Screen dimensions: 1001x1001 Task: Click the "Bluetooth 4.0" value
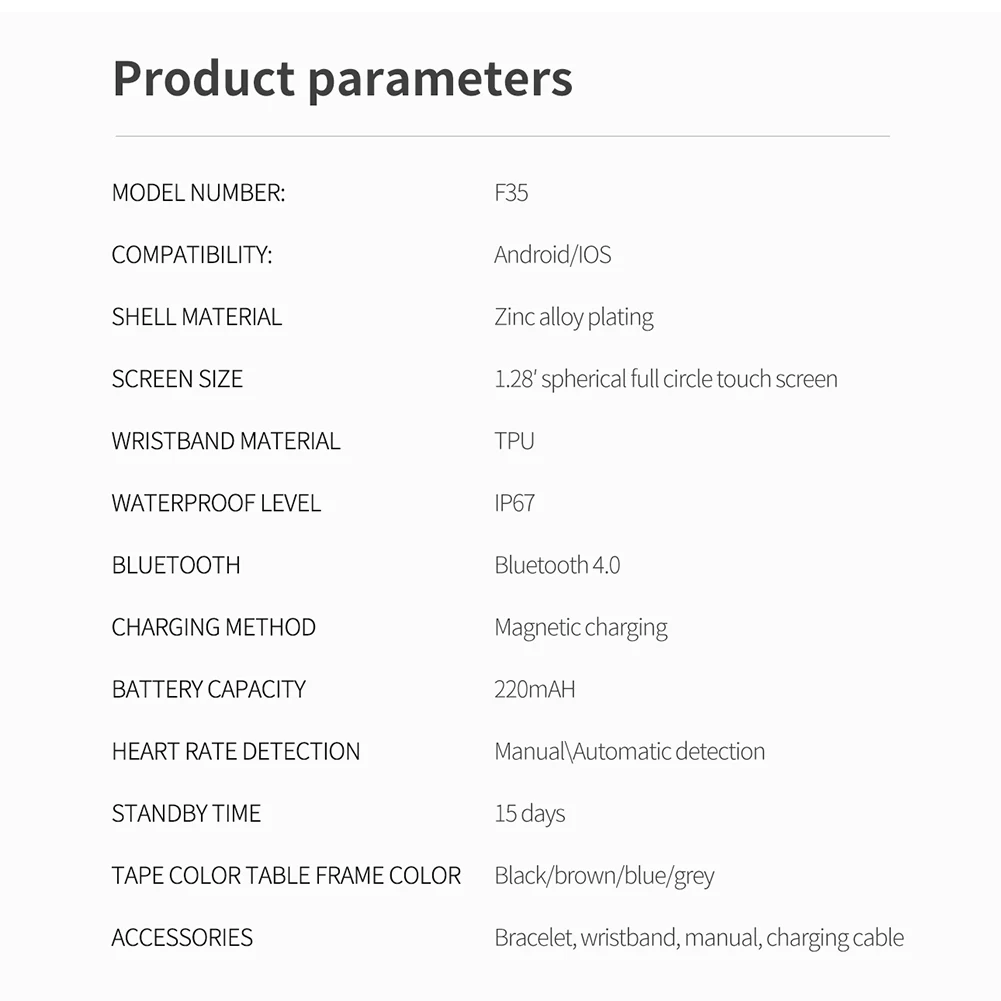(x=557, y=565)
